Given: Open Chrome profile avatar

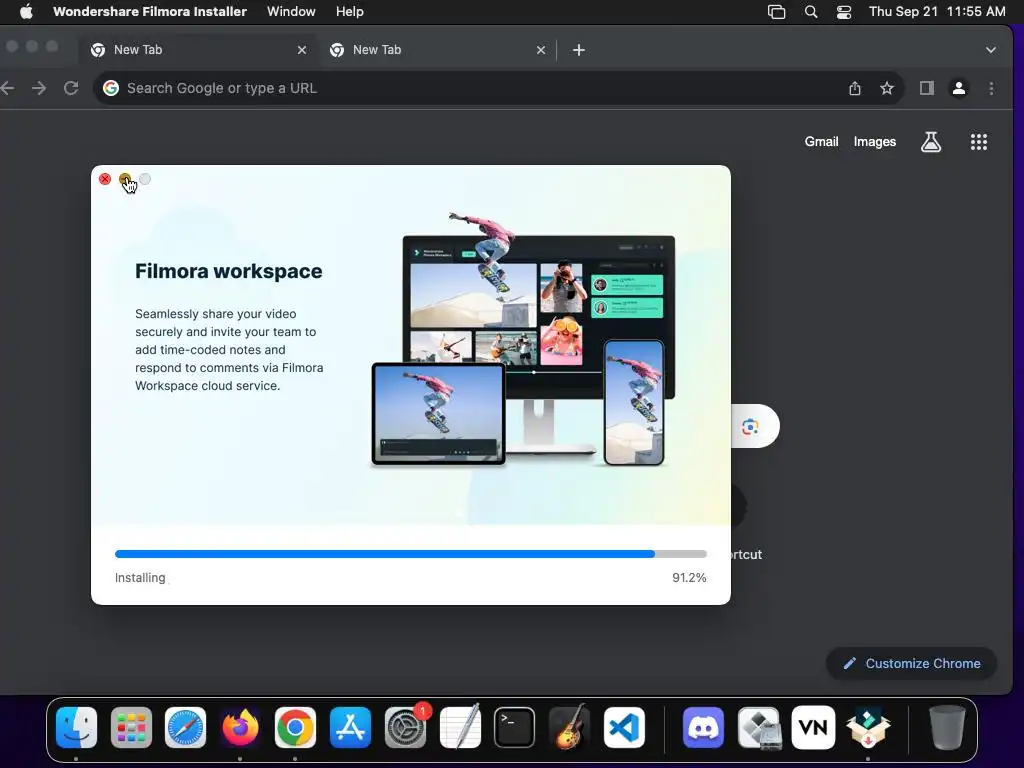Looking at the screenshot, I should (x=959, y=88).
